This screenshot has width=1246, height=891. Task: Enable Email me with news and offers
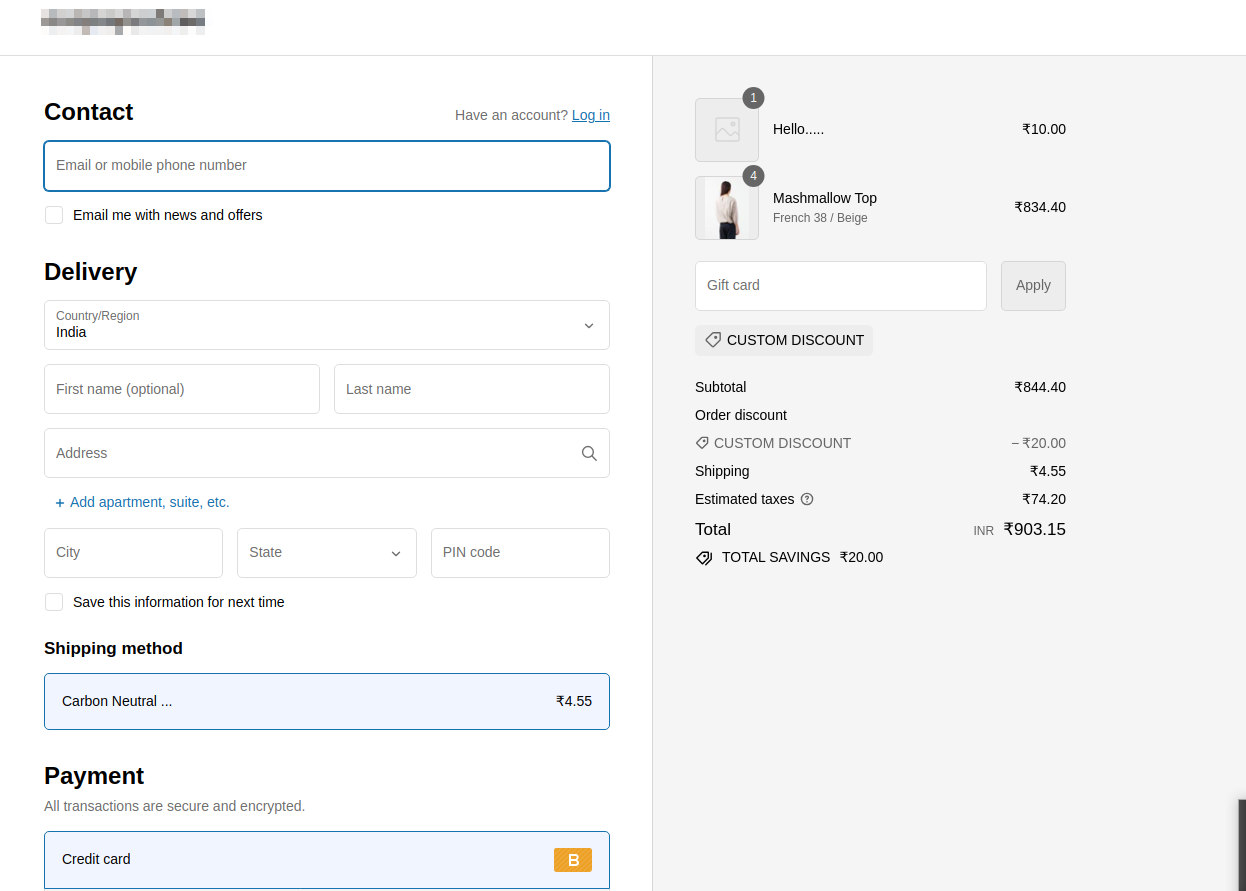(54, 215)
